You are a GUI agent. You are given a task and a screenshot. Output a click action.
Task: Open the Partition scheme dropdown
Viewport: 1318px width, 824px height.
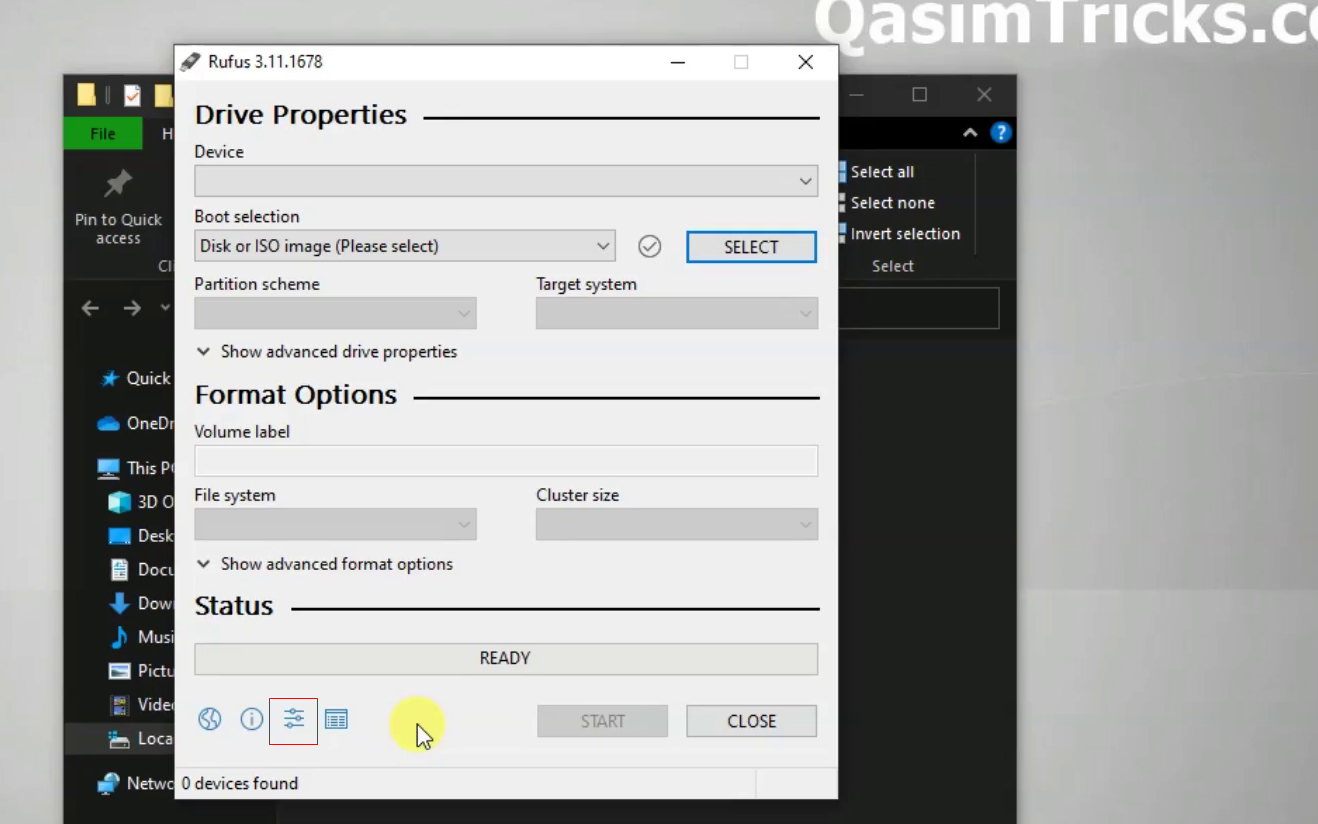[335, 313]
